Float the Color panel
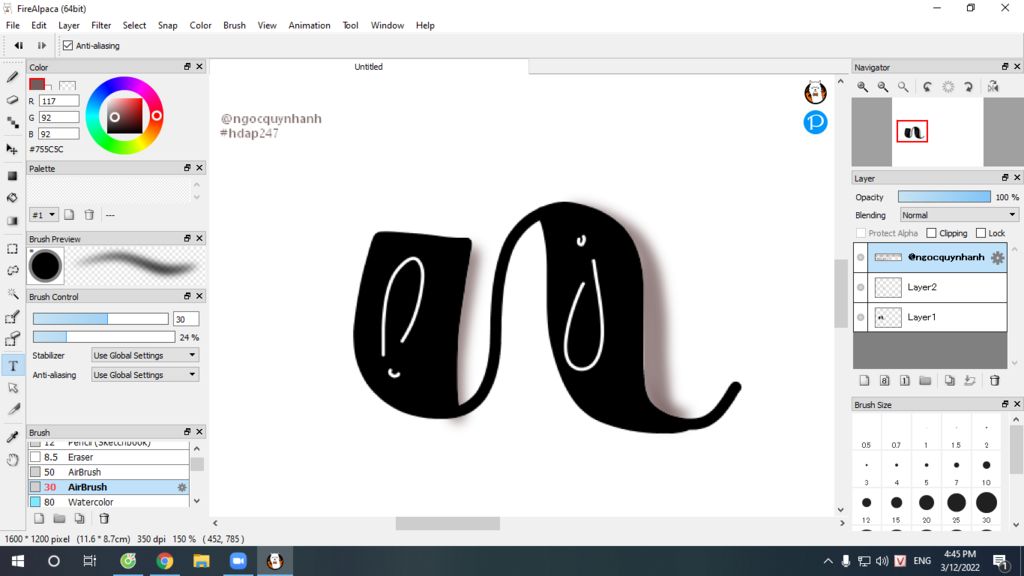The image size is (1024, 576). [x=187, y=67]
